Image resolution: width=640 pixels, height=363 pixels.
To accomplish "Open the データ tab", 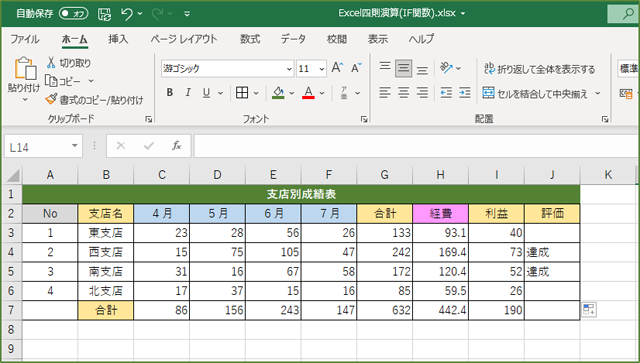I will pos(293,39).
